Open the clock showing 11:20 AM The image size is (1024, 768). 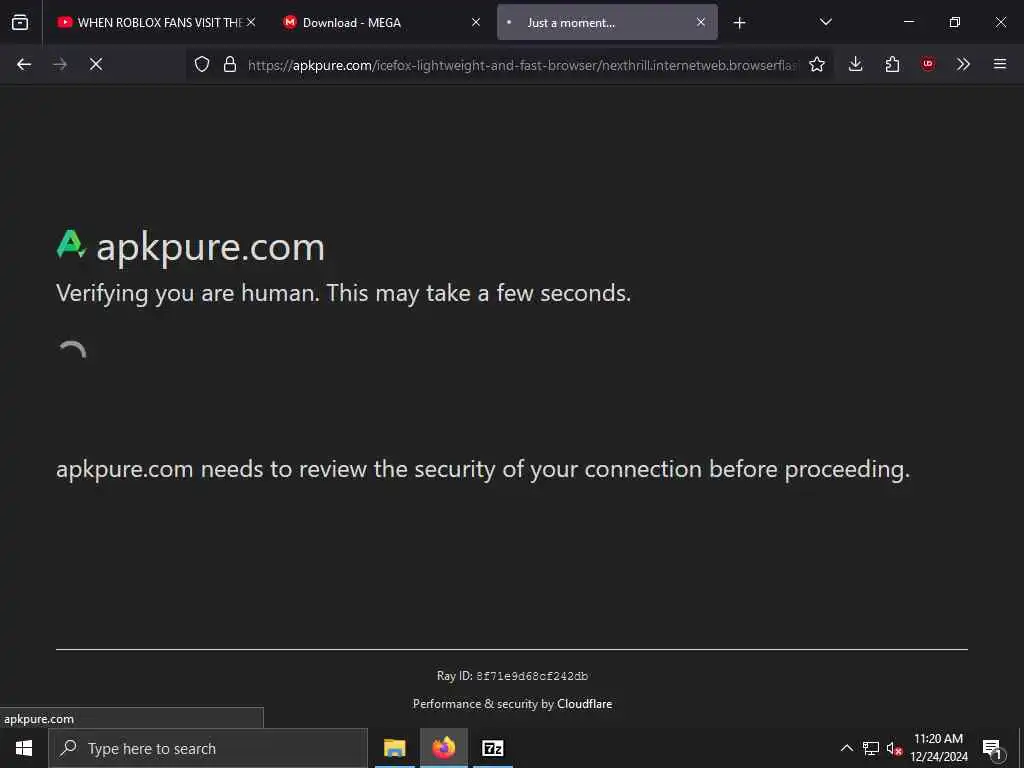[x=938, y=748]
